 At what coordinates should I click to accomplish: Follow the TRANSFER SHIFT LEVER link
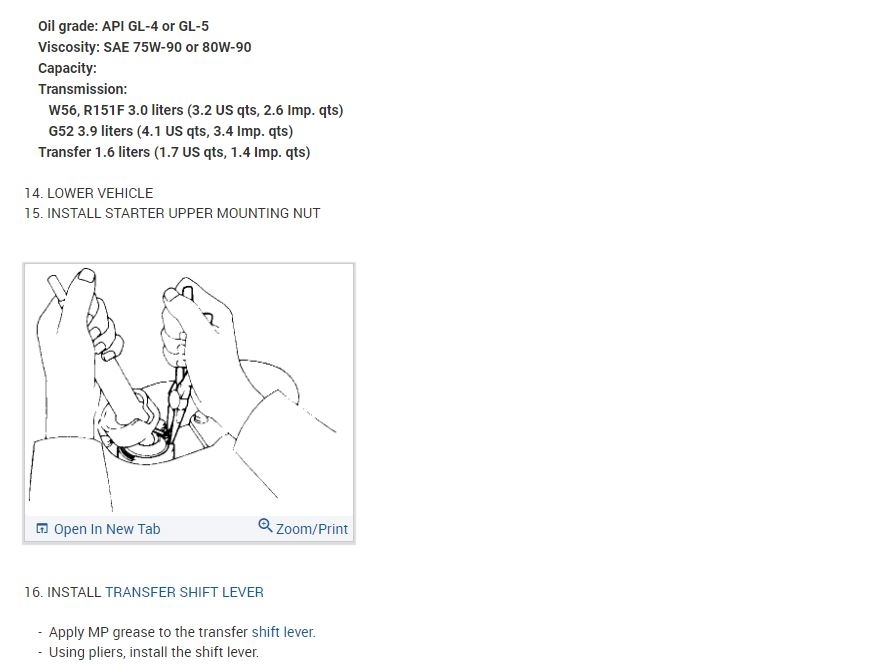pos(184,592)
